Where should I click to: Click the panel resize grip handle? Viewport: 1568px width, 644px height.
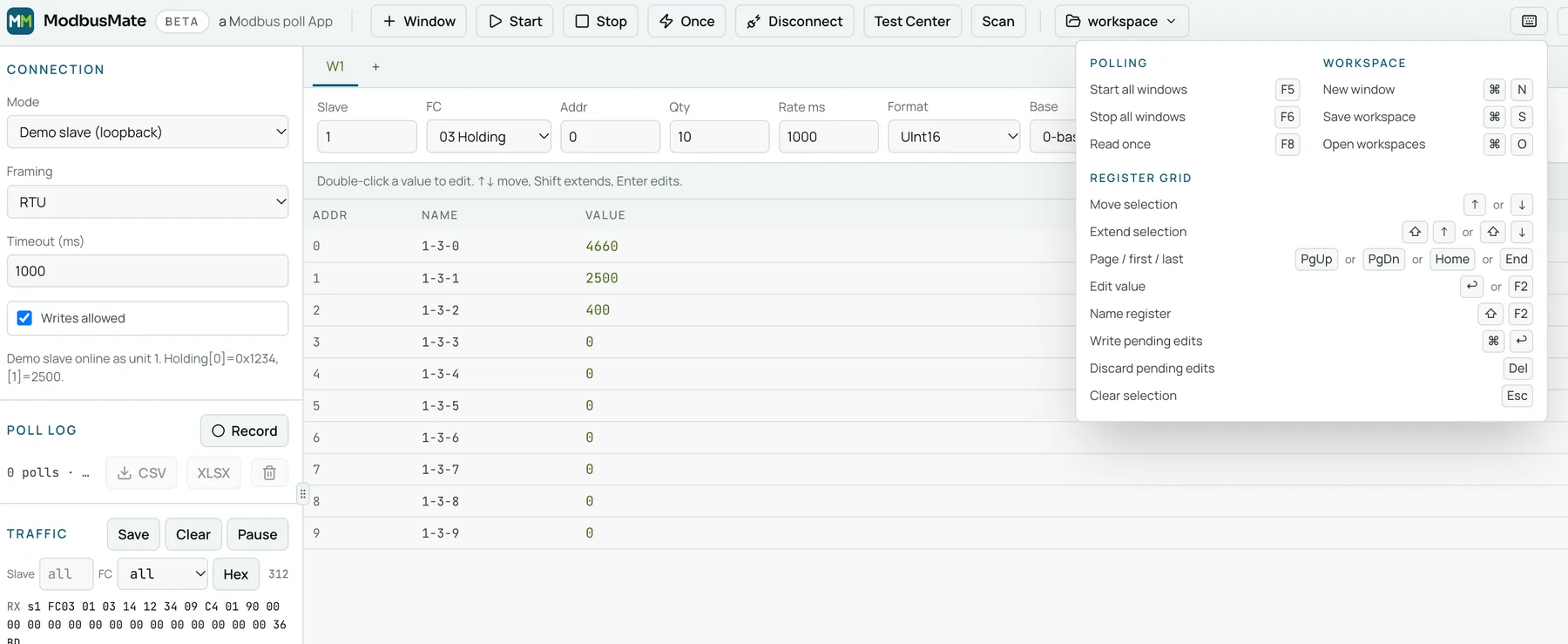point(303,494)
